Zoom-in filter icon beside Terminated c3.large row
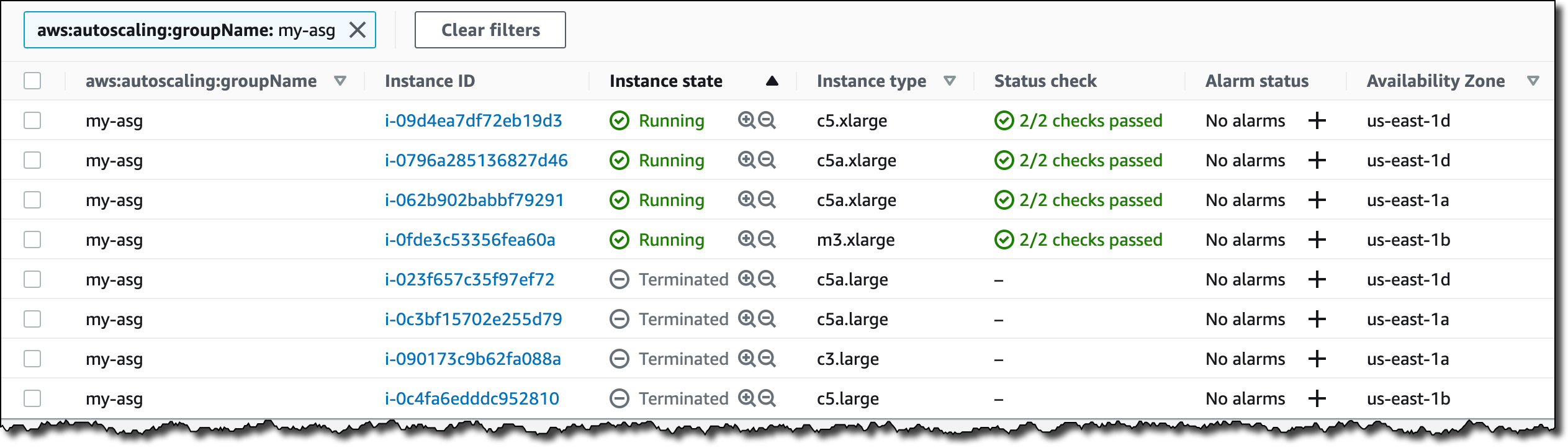1568x448 pixels. pyautogui.click(x=746, y=359)
